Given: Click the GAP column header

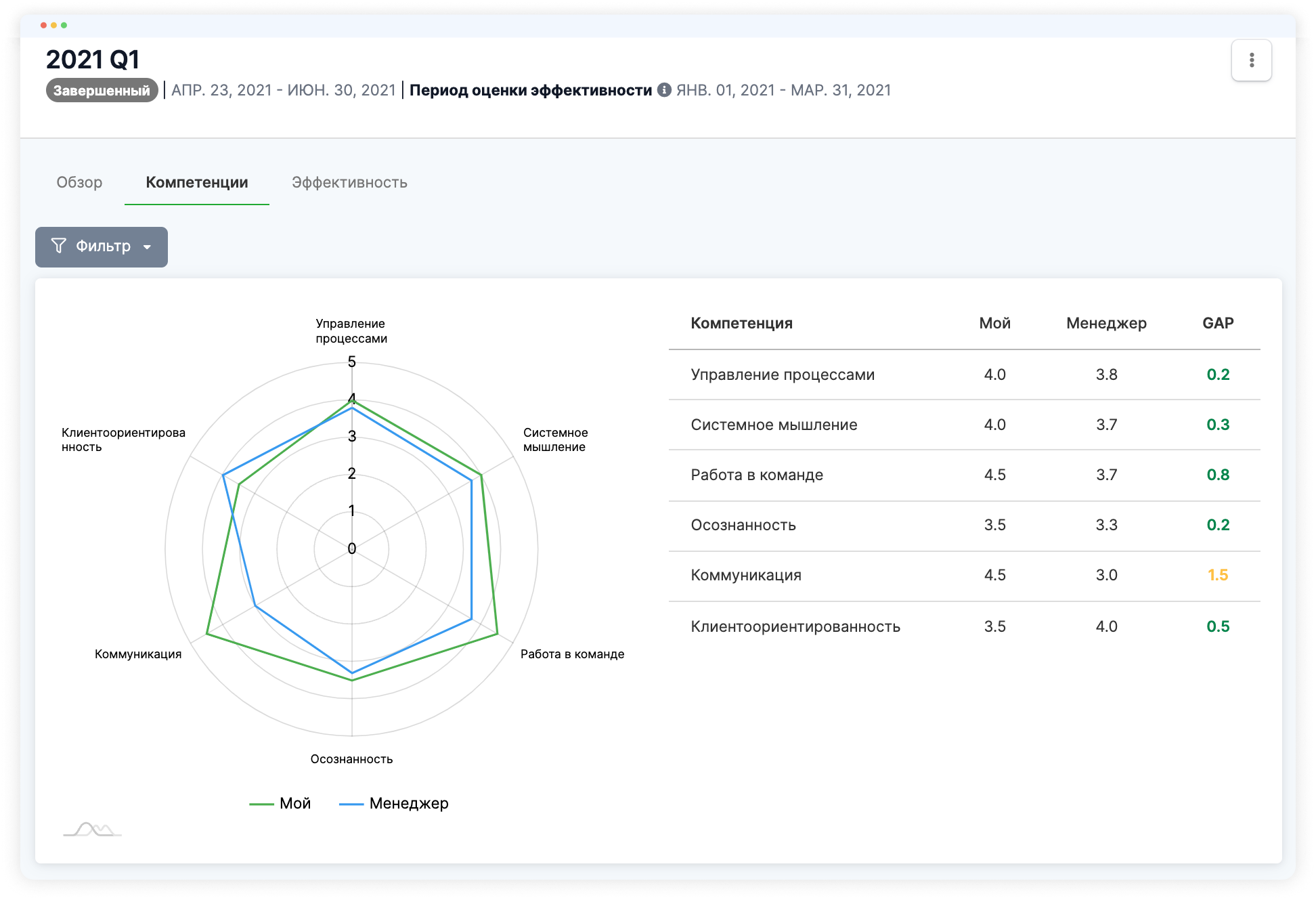Looking at the screenshot, I should 1218,323.
